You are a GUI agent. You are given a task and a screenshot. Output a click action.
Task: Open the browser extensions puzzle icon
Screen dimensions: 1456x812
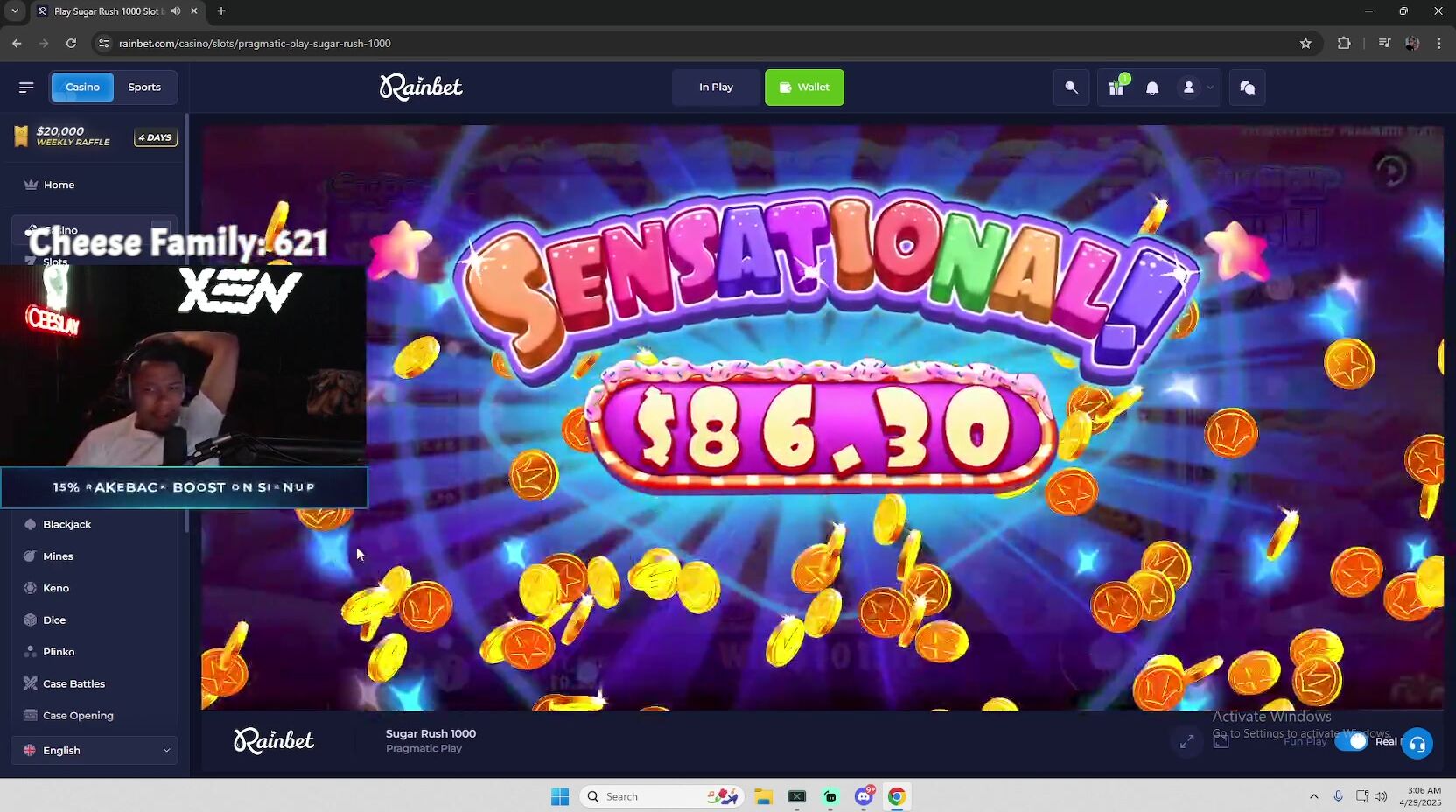[x=1344, y=43]
